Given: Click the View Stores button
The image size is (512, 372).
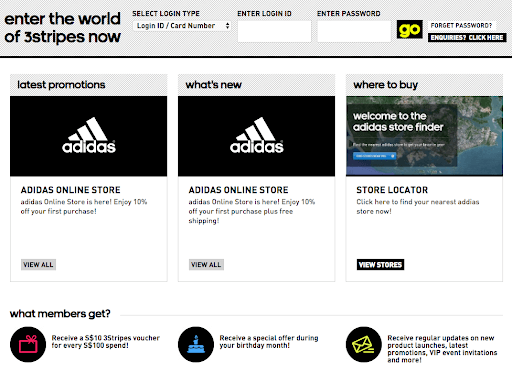Looking at the screenshot, I should point(380,265).
